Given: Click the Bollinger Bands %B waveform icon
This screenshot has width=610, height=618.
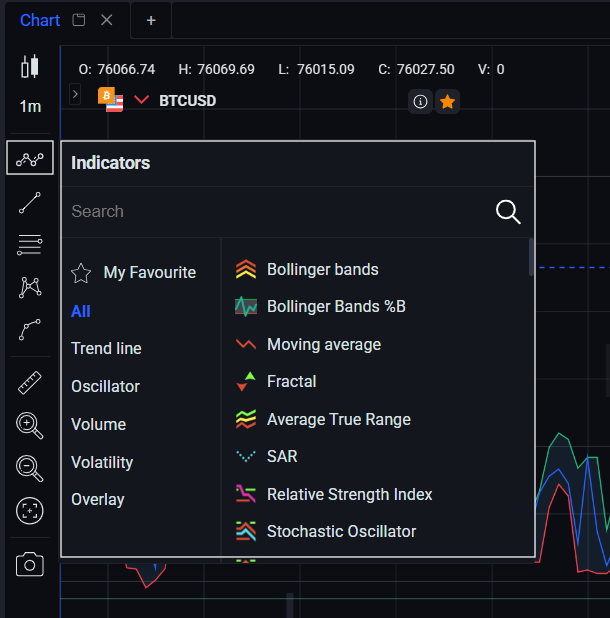Looking at the screenshot, I should pyautogui.click(x=246, y=307).
